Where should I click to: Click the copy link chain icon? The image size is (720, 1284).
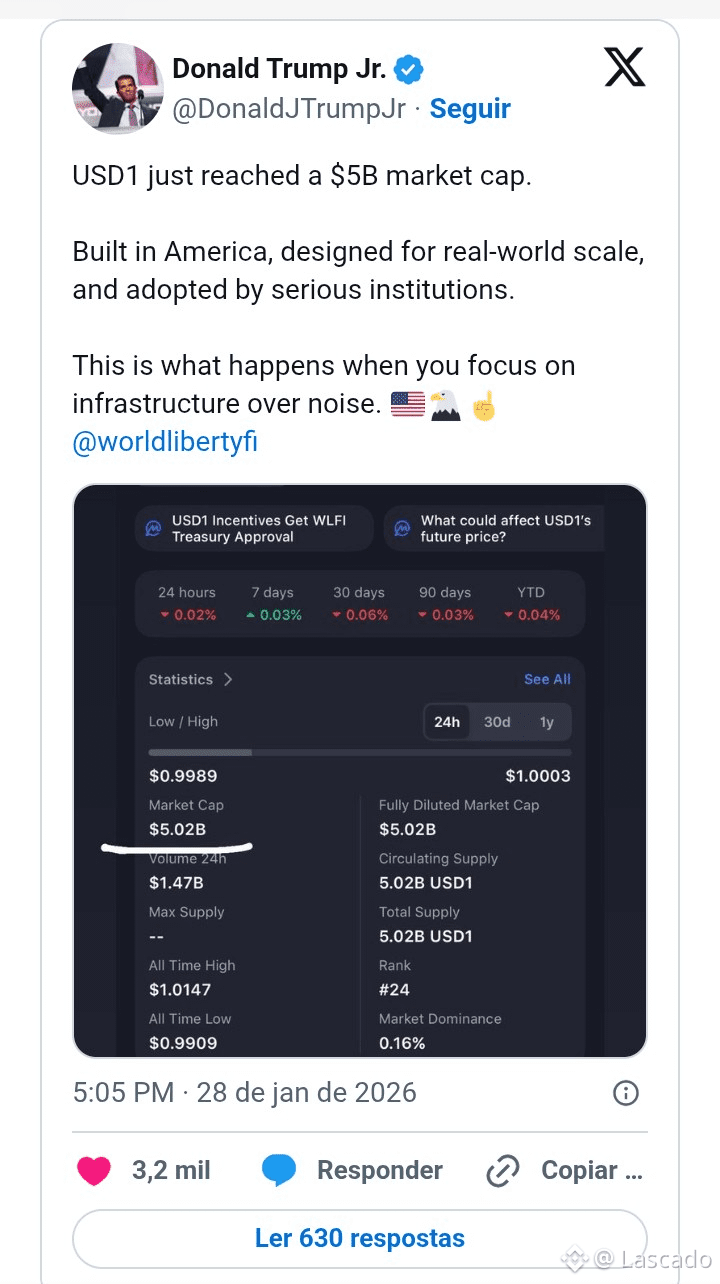(502, 1170)
